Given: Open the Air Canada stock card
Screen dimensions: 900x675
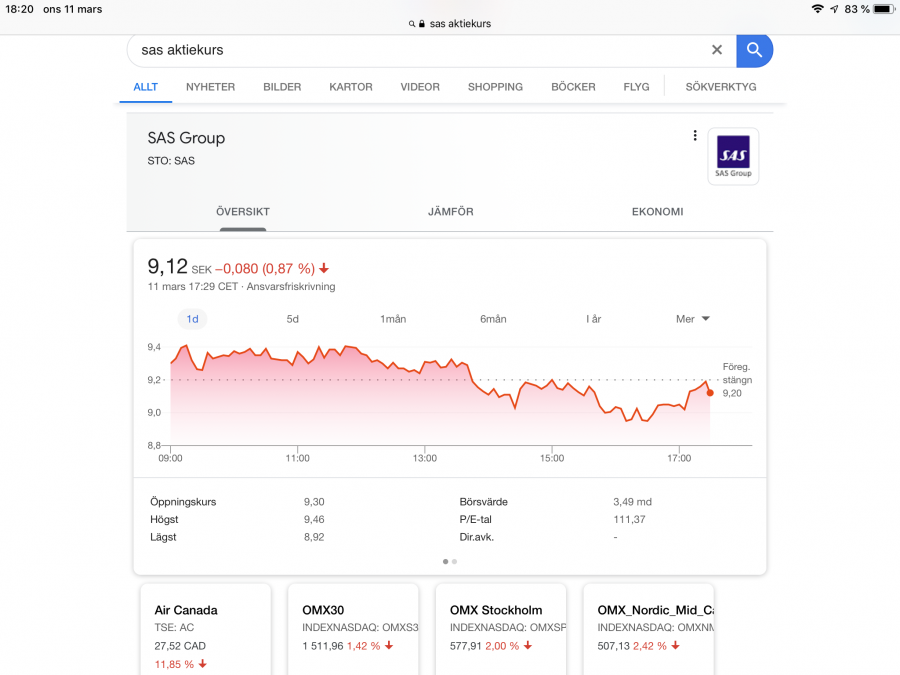Looking at the screenshot, I should click(205, 628).
